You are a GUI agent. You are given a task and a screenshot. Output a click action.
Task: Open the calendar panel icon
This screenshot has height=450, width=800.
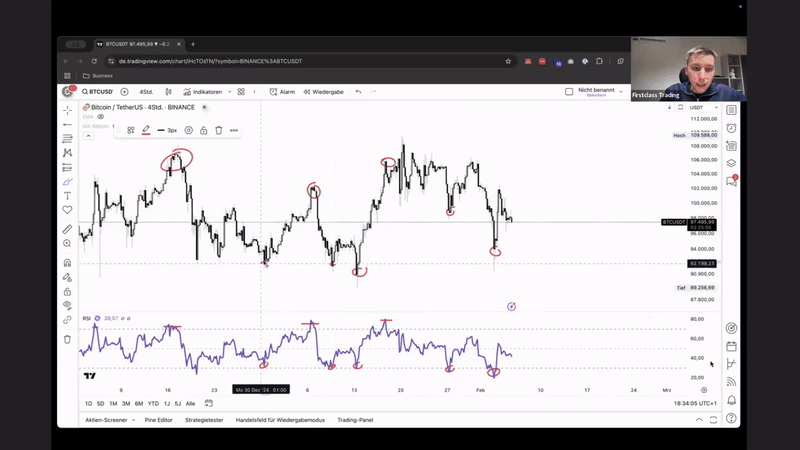point(732,346)
